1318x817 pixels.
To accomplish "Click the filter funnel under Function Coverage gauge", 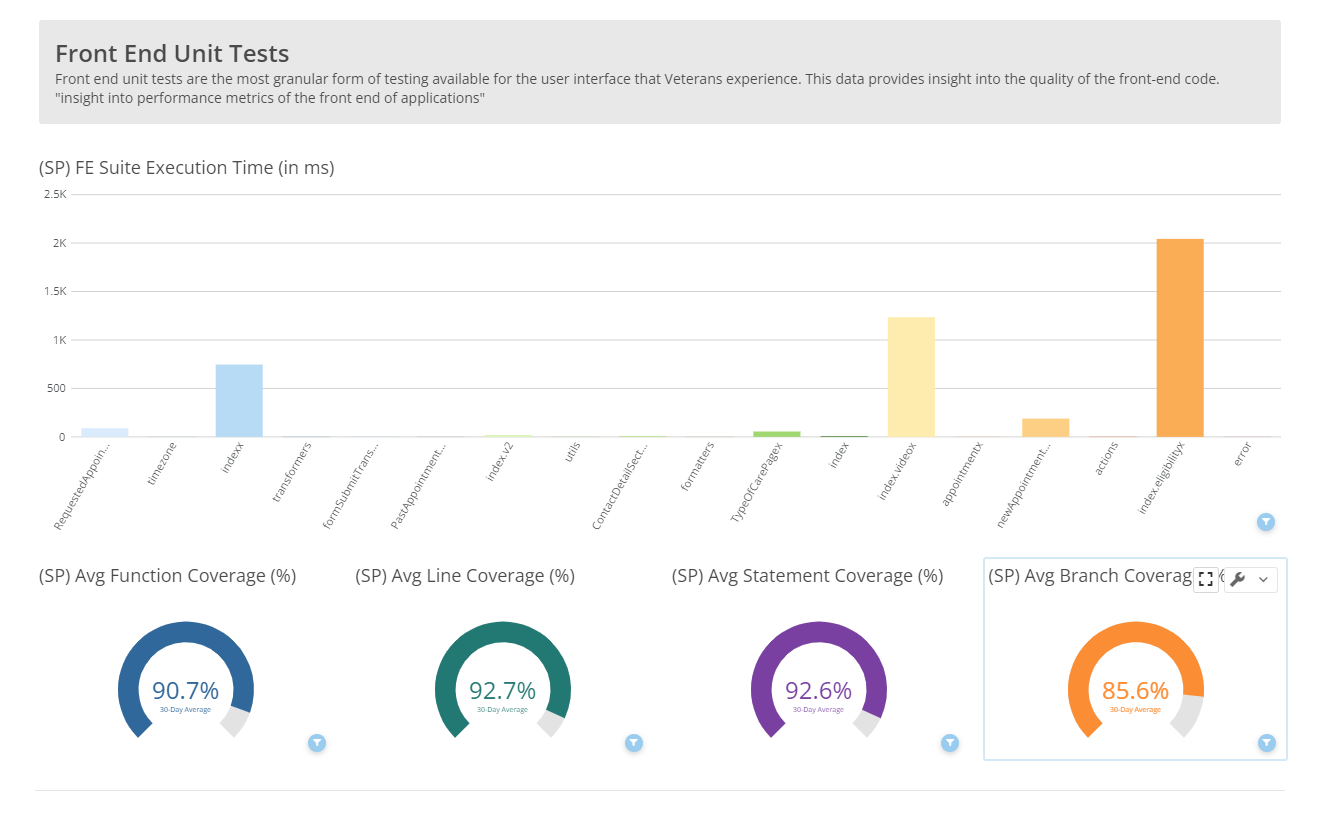I will tap(317, 743).
